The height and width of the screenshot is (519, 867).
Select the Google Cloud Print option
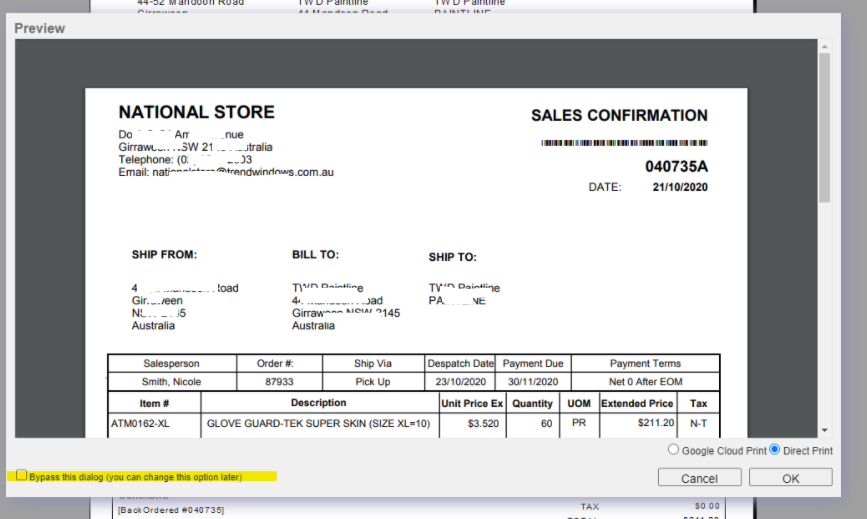pyautogui.click(x=673, y=449)
